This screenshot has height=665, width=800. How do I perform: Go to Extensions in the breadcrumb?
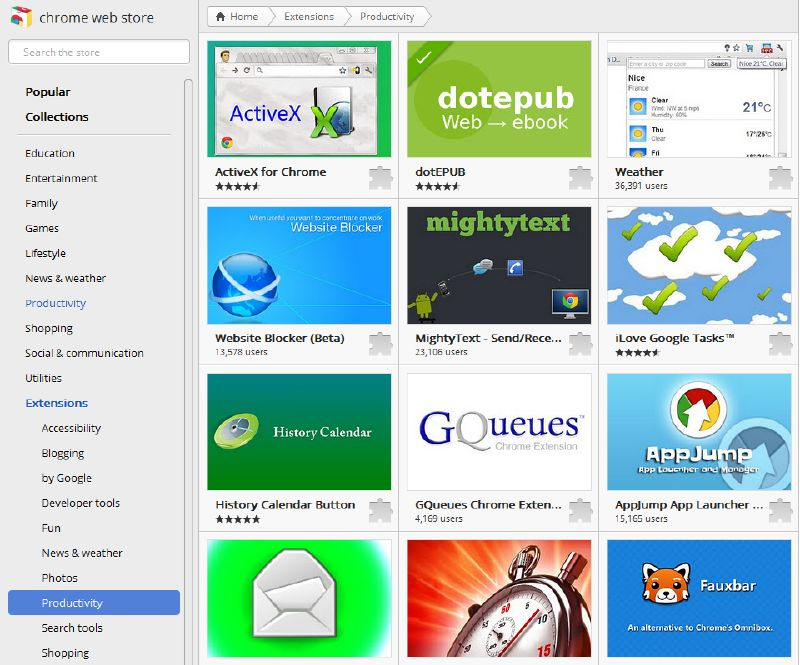point(309,16)
